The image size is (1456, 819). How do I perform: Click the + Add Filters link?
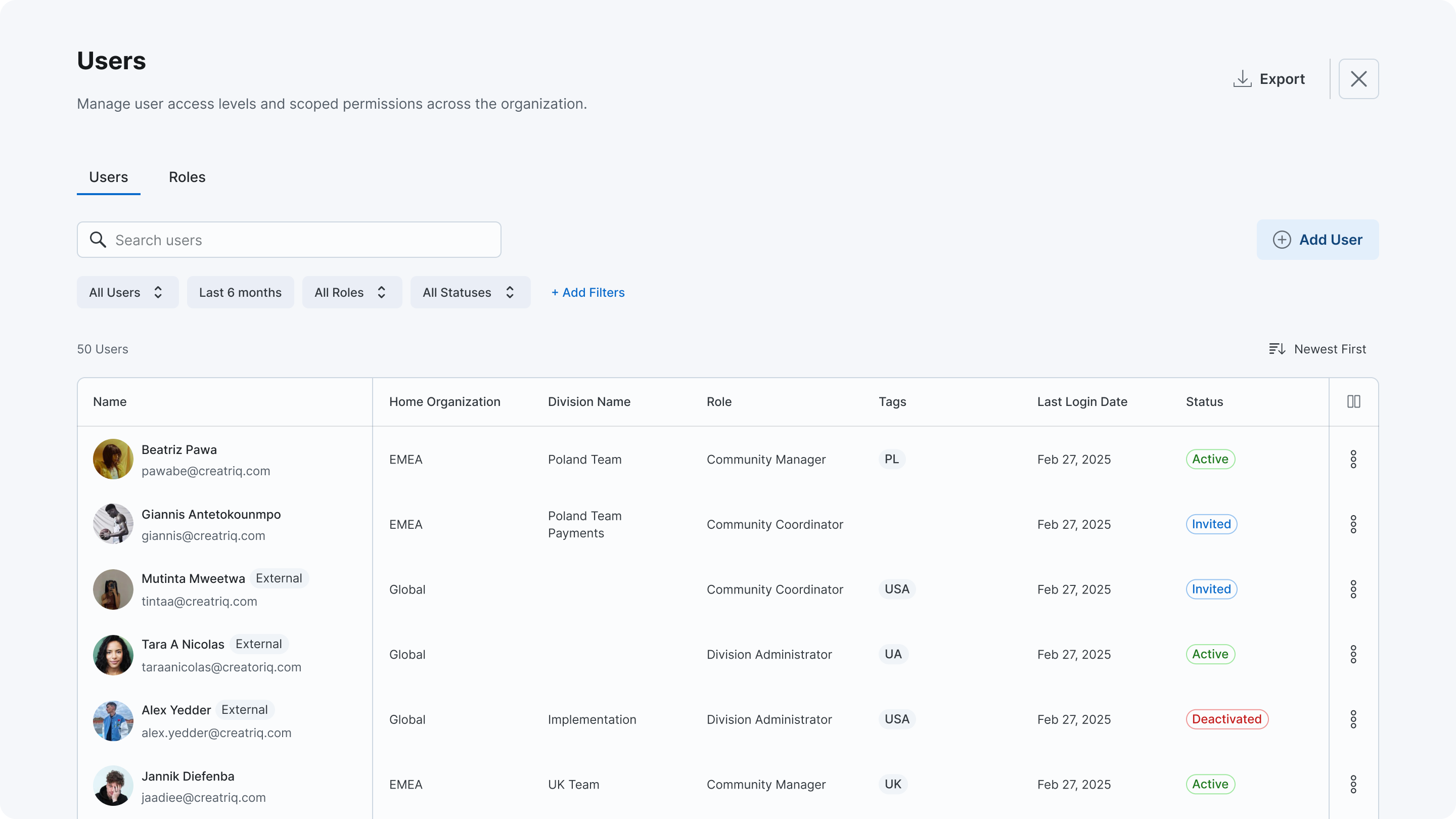pos(588,292)
